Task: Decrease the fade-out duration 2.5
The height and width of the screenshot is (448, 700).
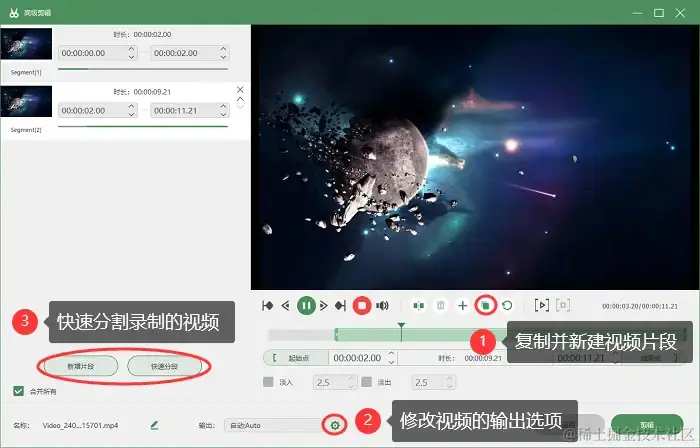Action: click(450, 386)
